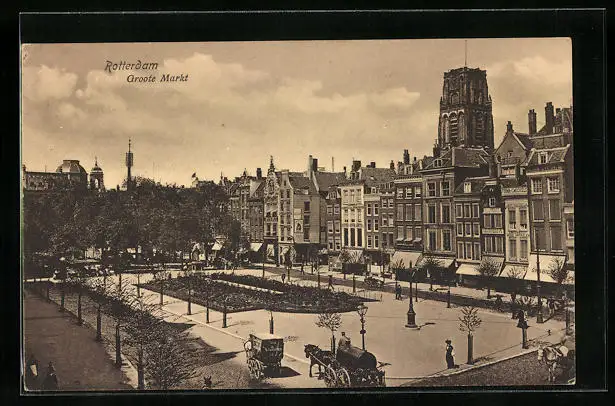Viewport: 615px width, 406px height.
Task: Click the central flower bed garden
Action: (250, 294)
